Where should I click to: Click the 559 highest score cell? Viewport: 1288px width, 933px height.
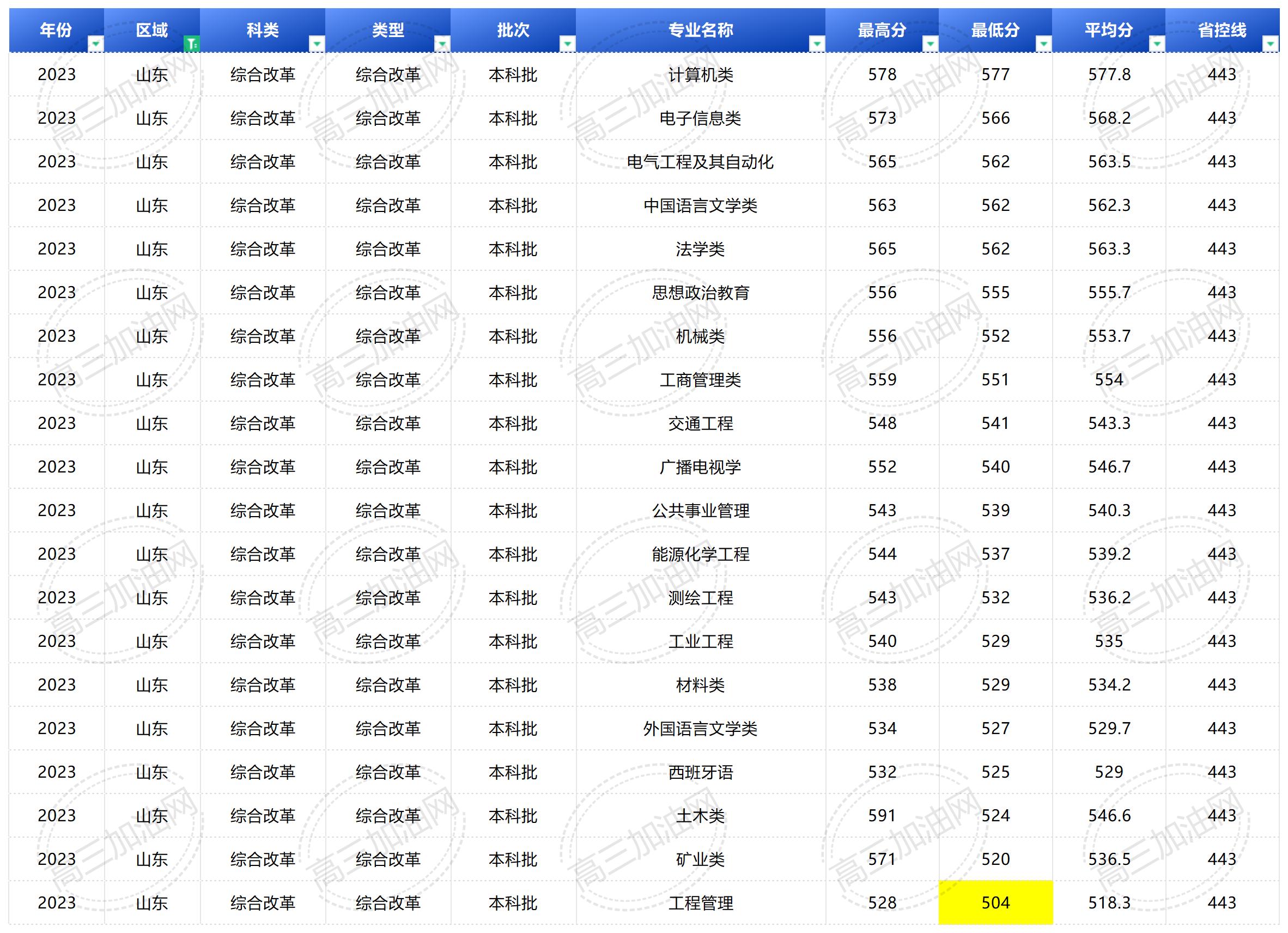883,379
